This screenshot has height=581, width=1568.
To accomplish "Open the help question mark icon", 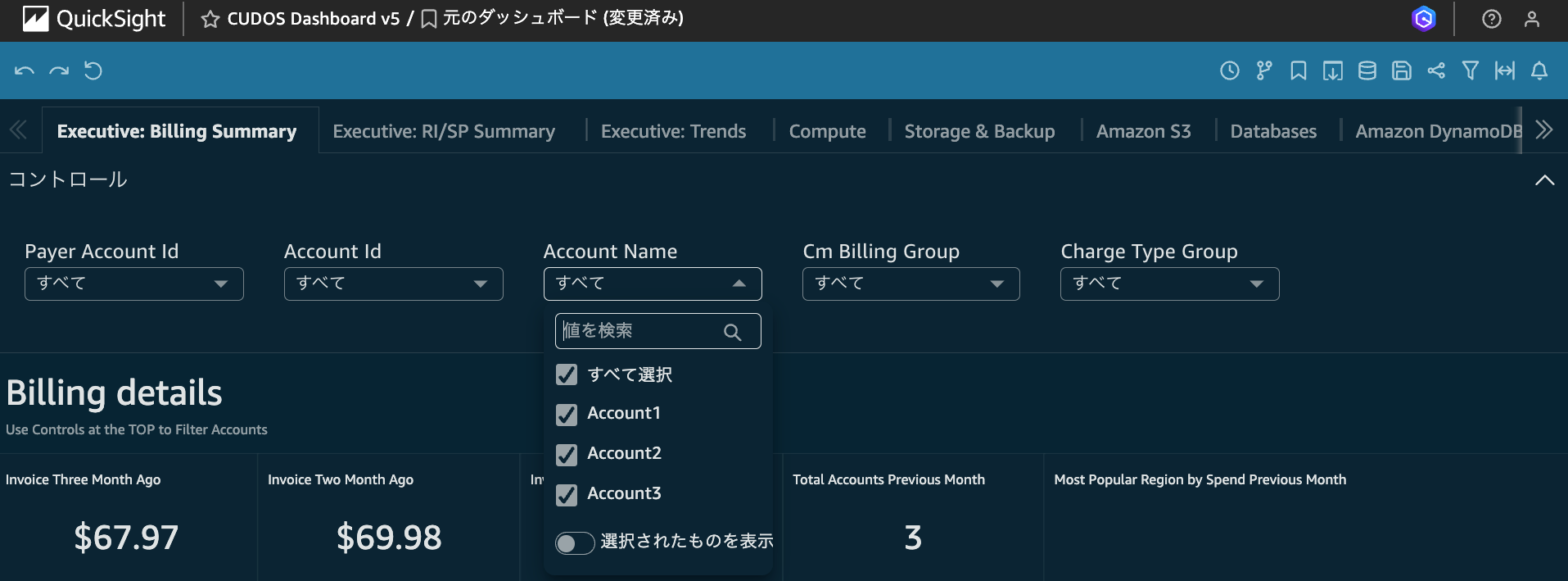I will coord(1492,19).
